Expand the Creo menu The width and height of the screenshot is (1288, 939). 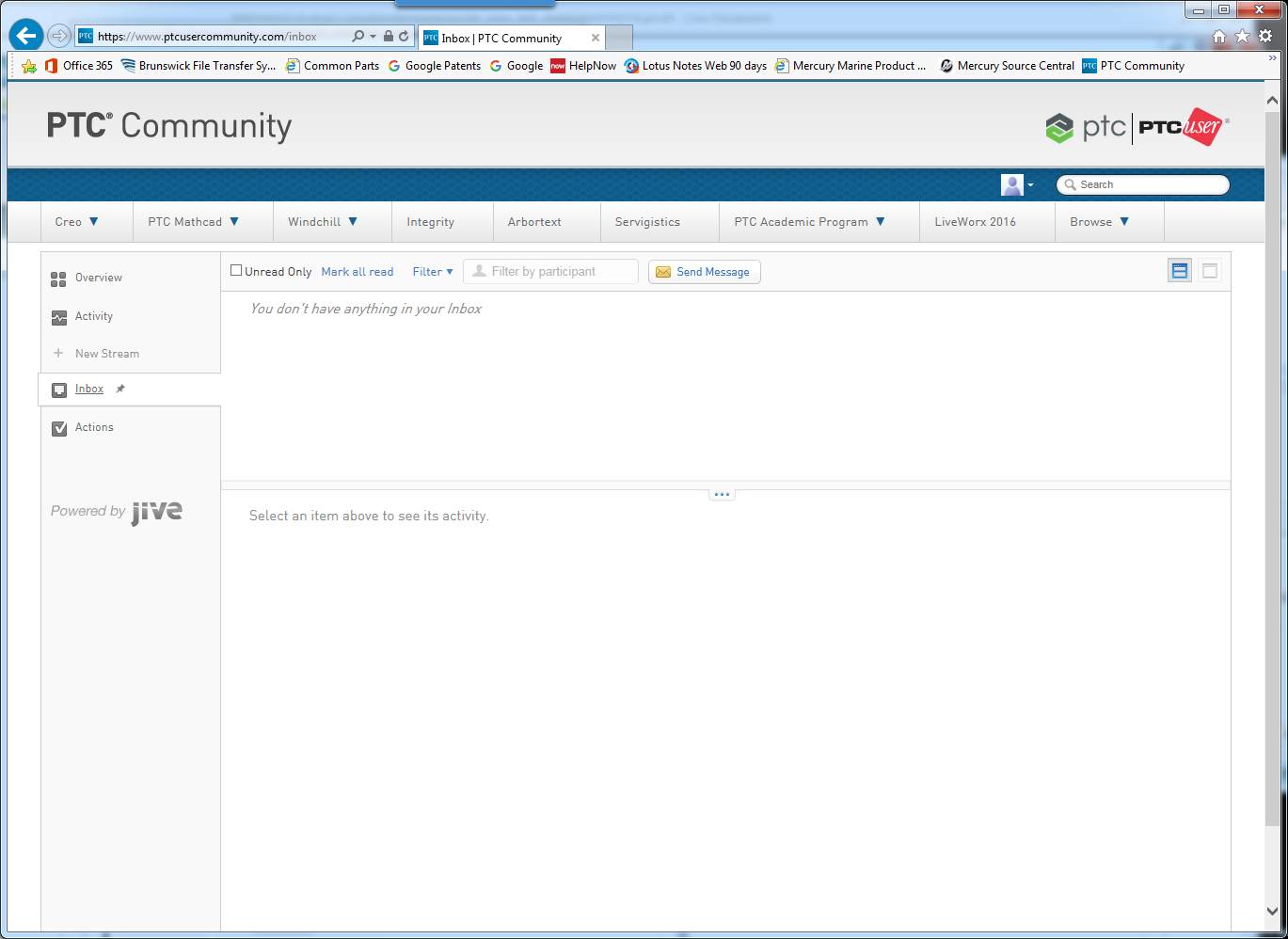click(76, 222)
